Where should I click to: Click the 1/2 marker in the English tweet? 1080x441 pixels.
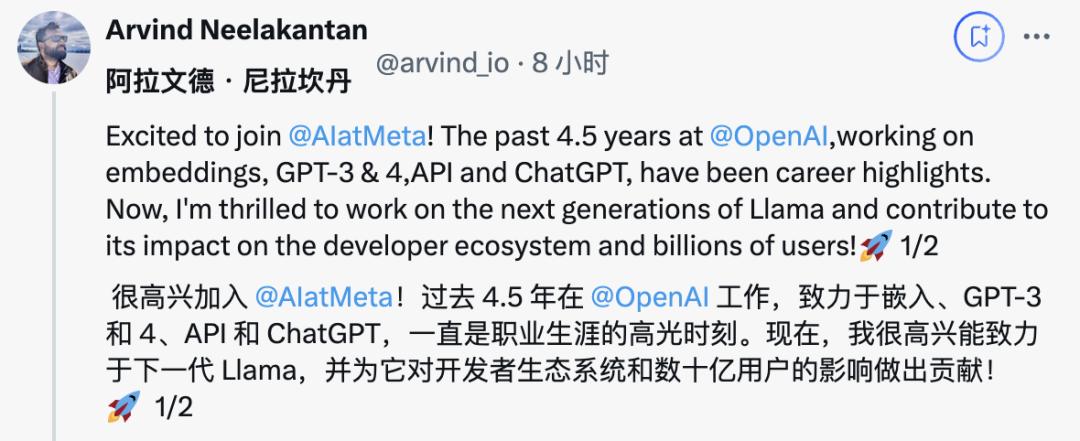pos(917,245)
